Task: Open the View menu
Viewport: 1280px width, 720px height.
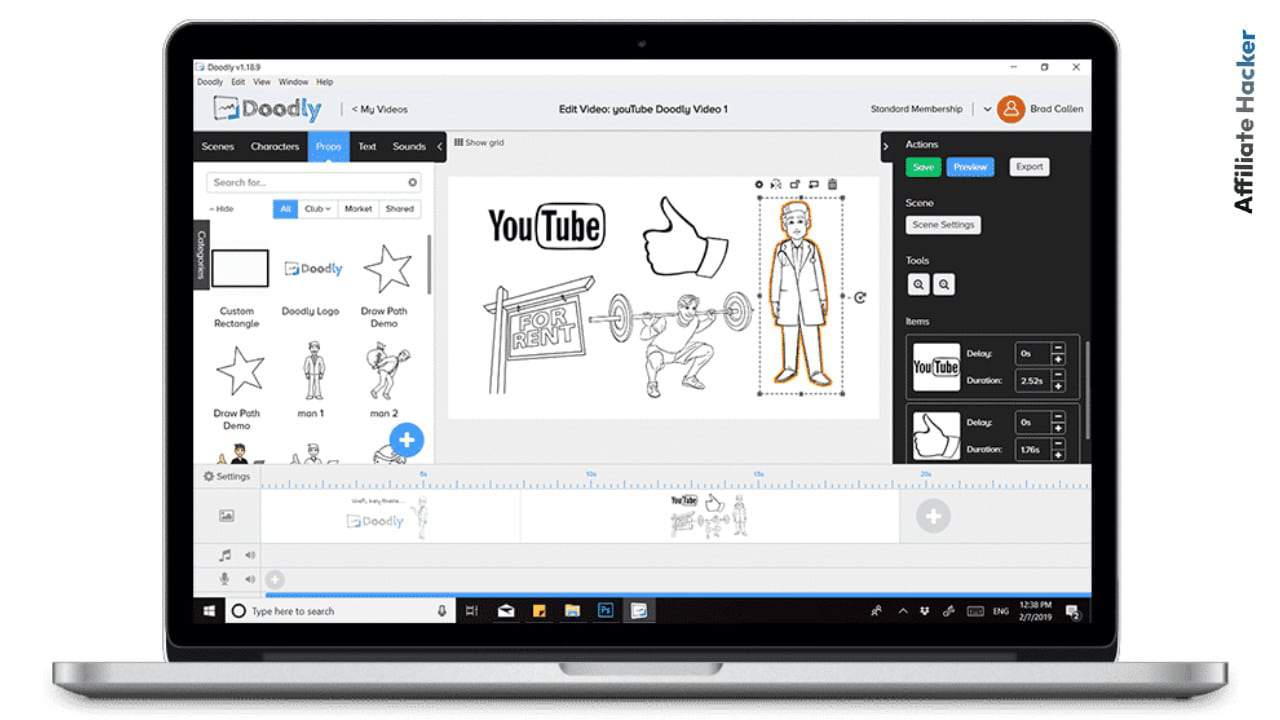Action: [x=262, y=82]
